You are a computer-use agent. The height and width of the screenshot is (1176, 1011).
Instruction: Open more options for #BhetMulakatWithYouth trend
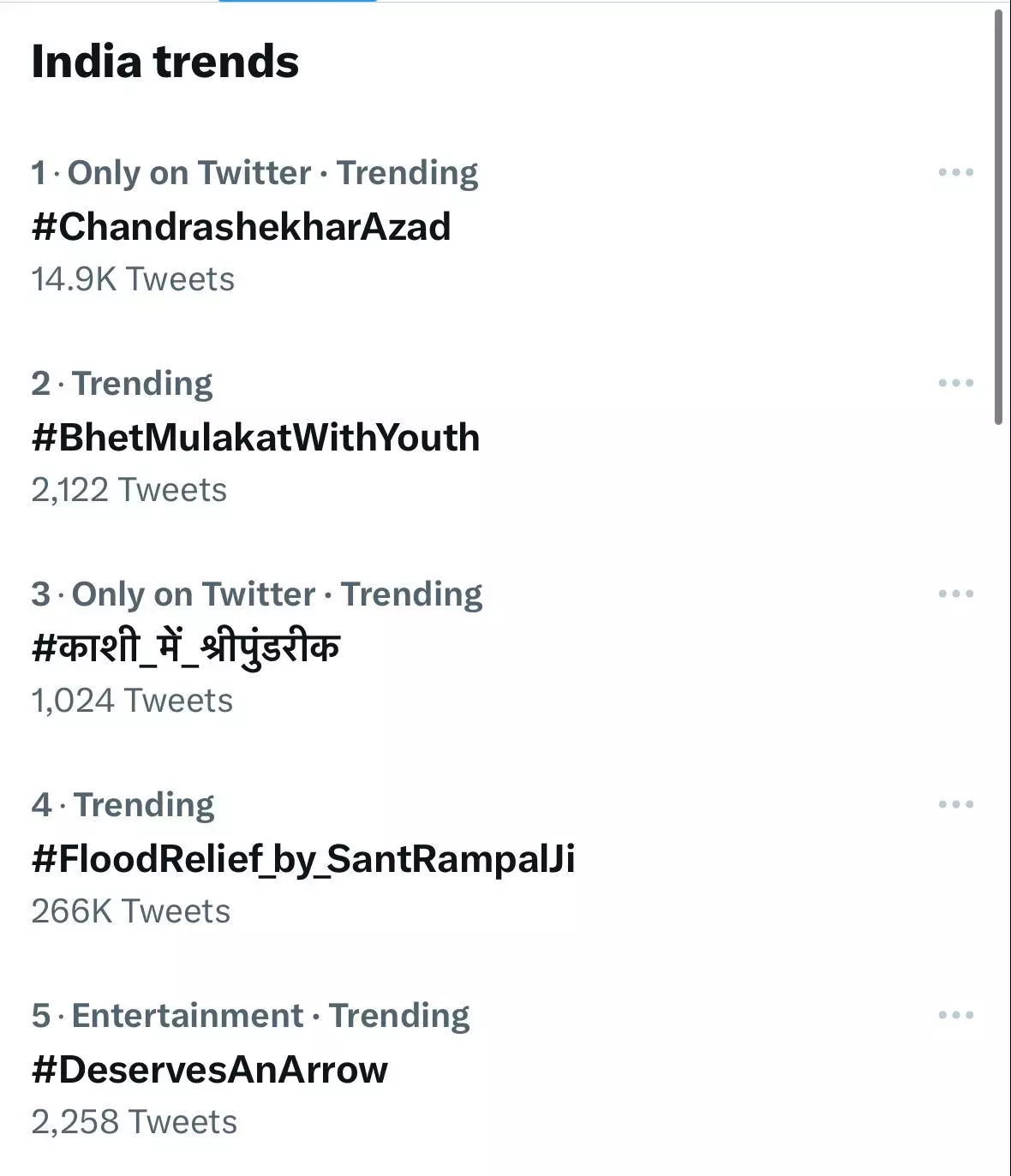pos(955,383)
